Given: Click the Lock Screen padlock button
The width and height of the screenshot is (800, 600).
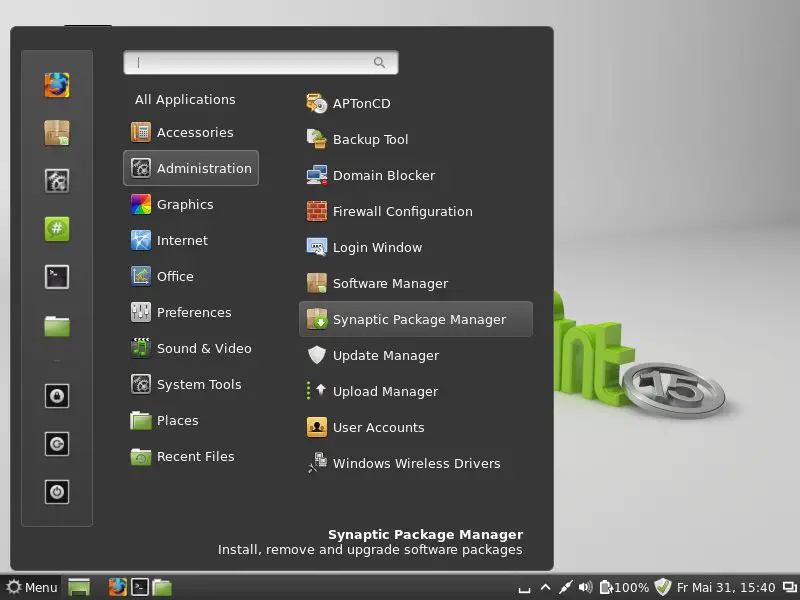Looking at the screenshot, I should coord(57,396).
